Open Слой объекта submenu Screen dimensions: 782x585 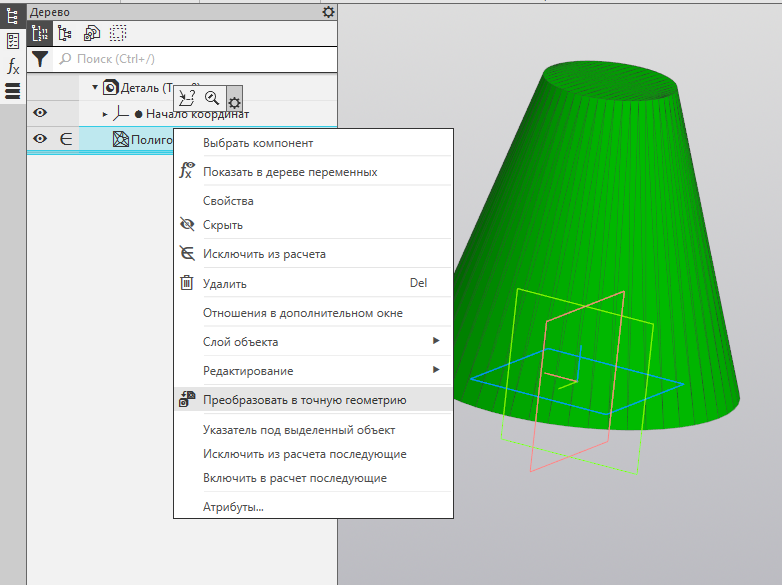pos(313,342)
